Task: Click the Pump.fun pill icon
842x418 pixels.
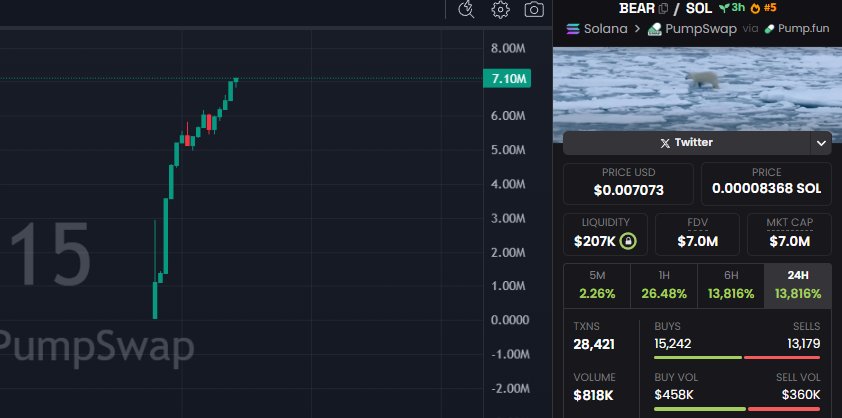Action: [770, 29]
